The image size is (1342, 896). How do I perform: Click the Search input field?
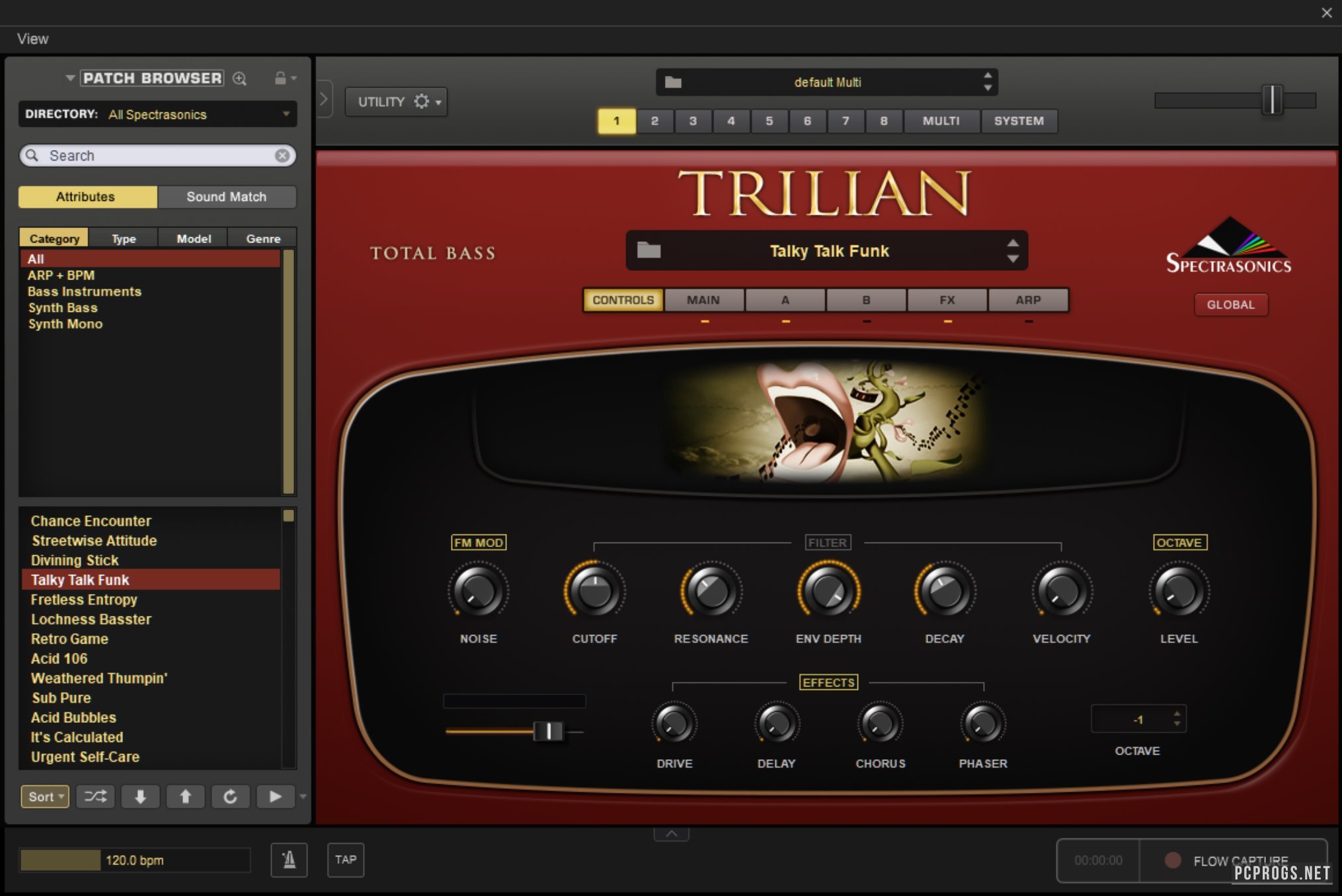(157, 155)
